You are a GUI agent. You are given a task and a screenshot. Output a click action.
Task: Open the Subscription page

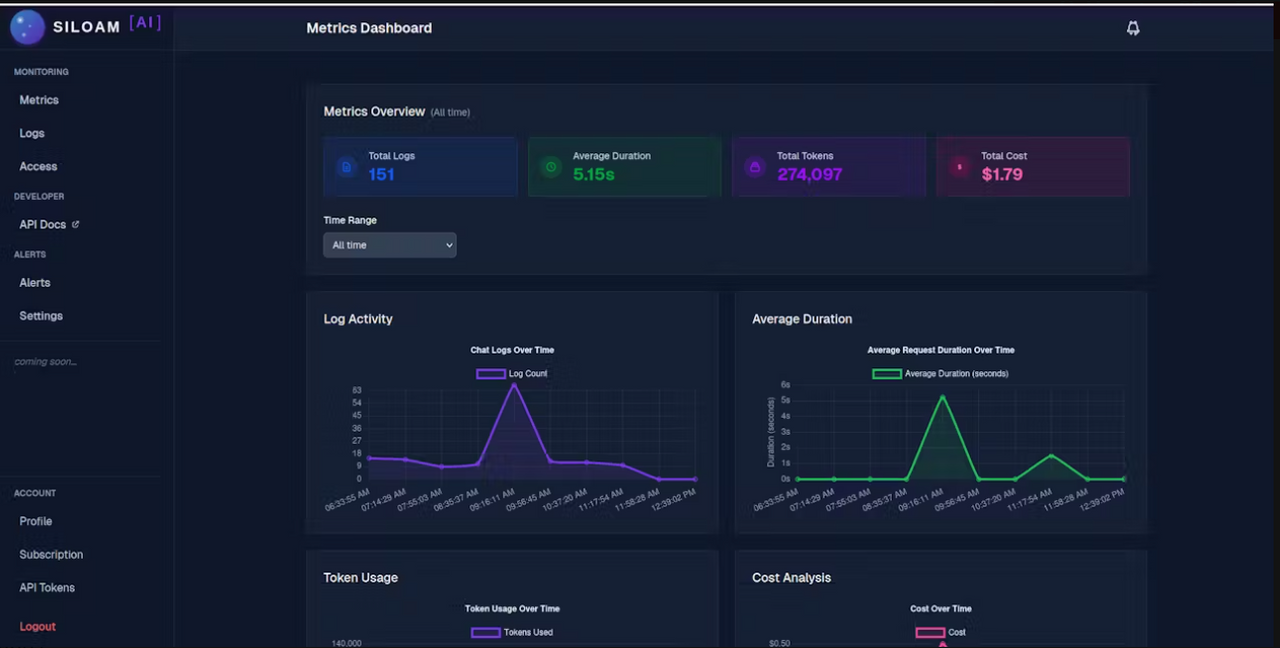click(51, 554)
